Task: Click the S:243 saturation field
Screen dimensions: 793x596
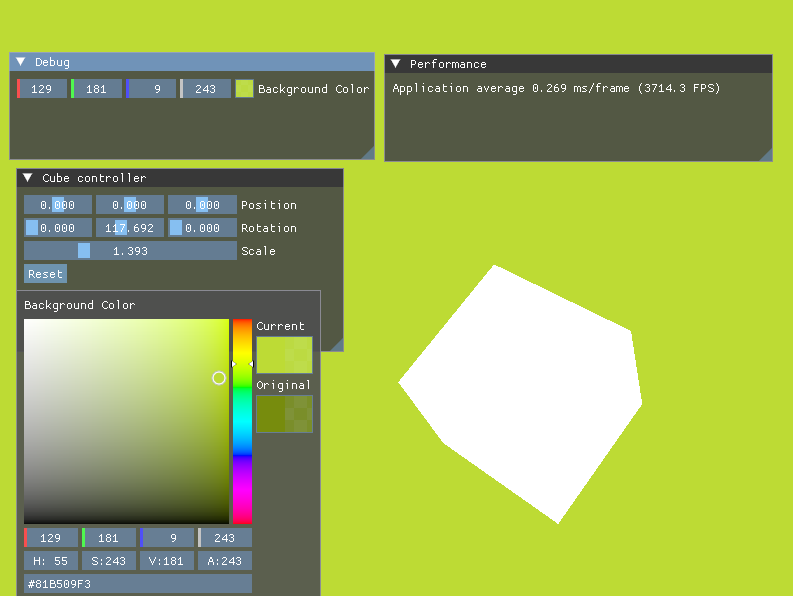Action: click(x=109, y=561)
